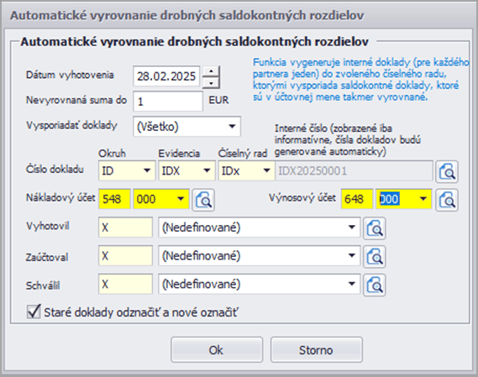
Task: Open Okruh dropdown with ID value
Action: point(127,171)
